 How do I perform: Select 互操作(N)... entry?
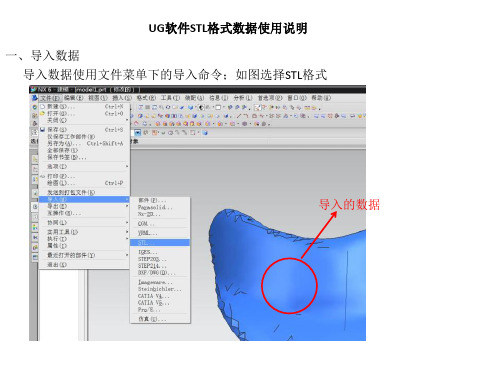84,213
